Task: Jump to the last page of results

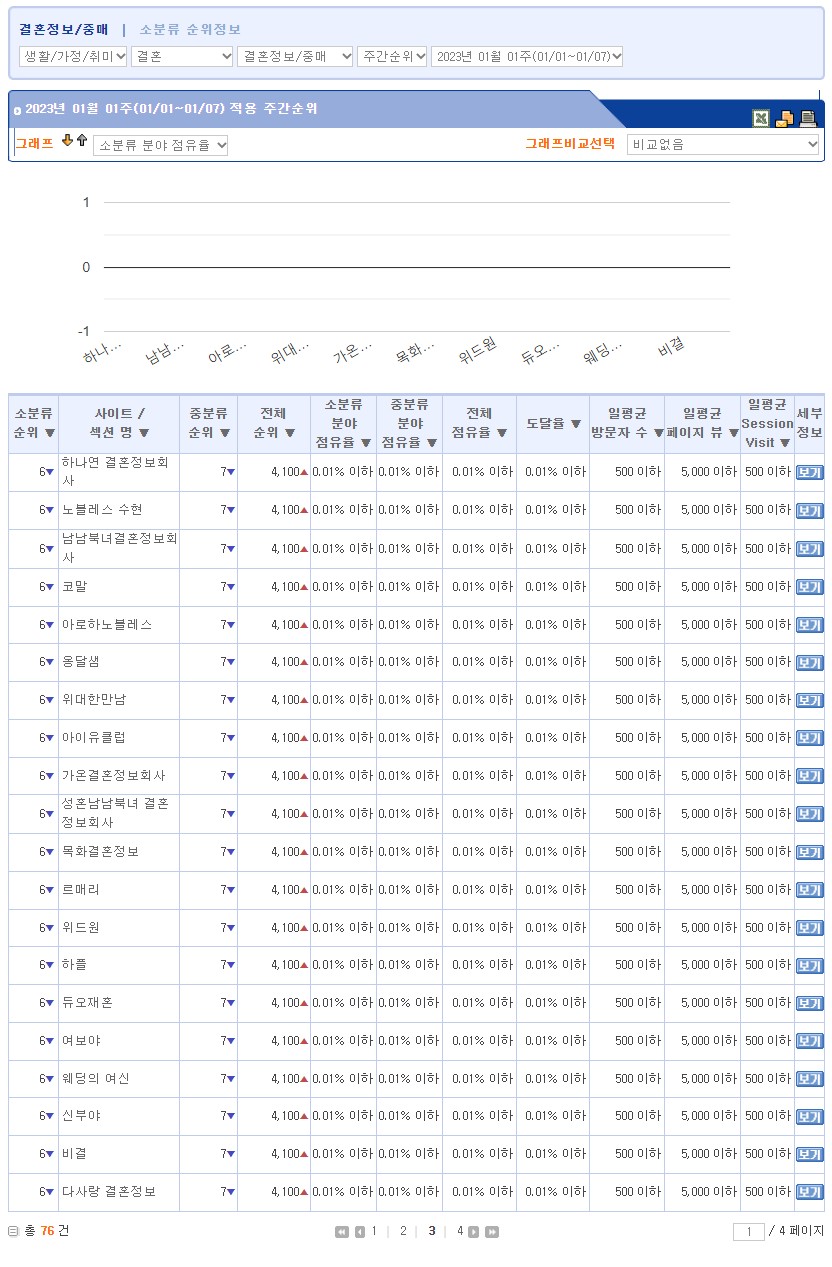Action: [x=492, y=1232]
